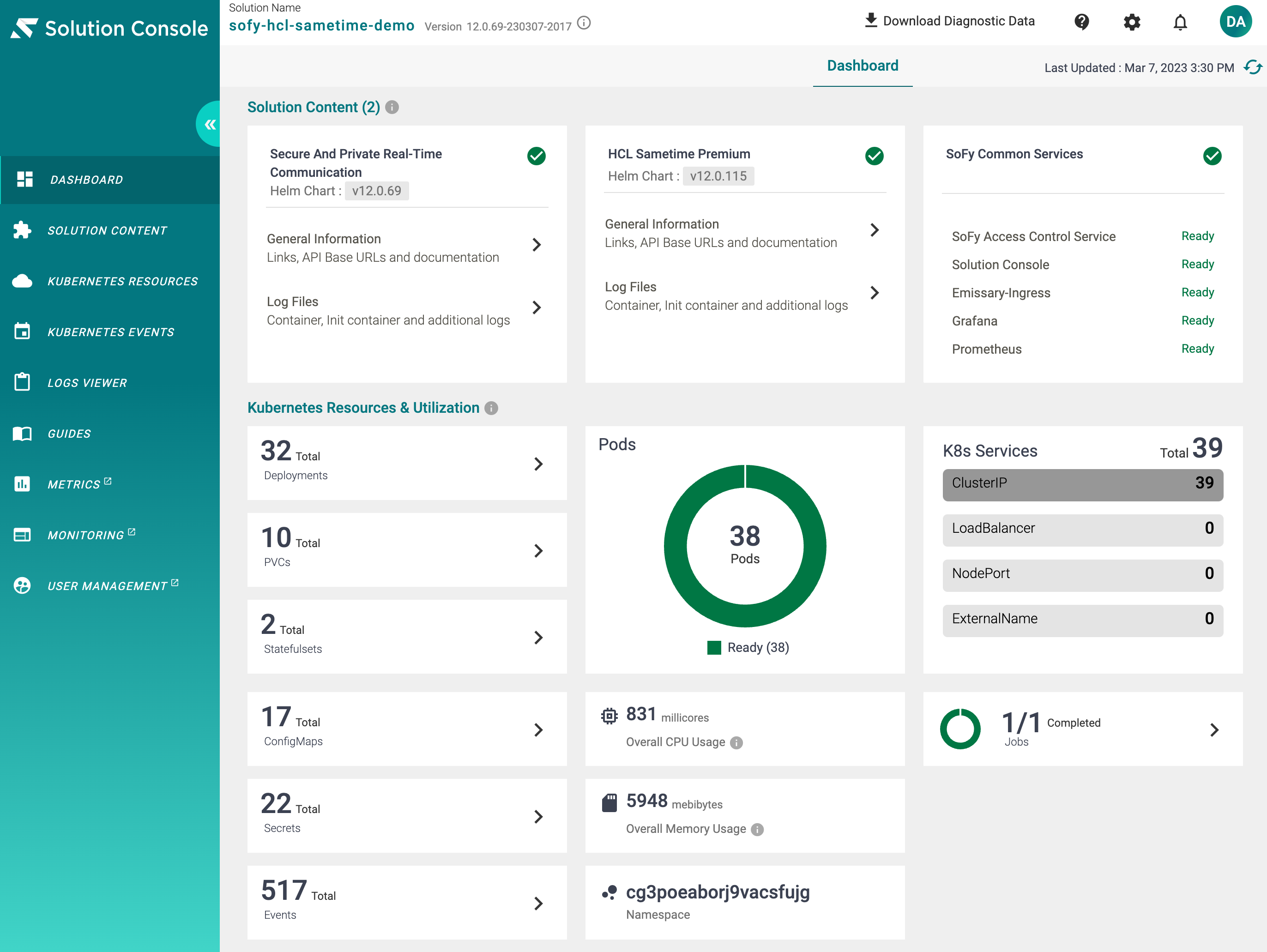Screen dimensions: 1267x952
Task: Open the 22 Total Secrets chevron
Action: [538, 816]
